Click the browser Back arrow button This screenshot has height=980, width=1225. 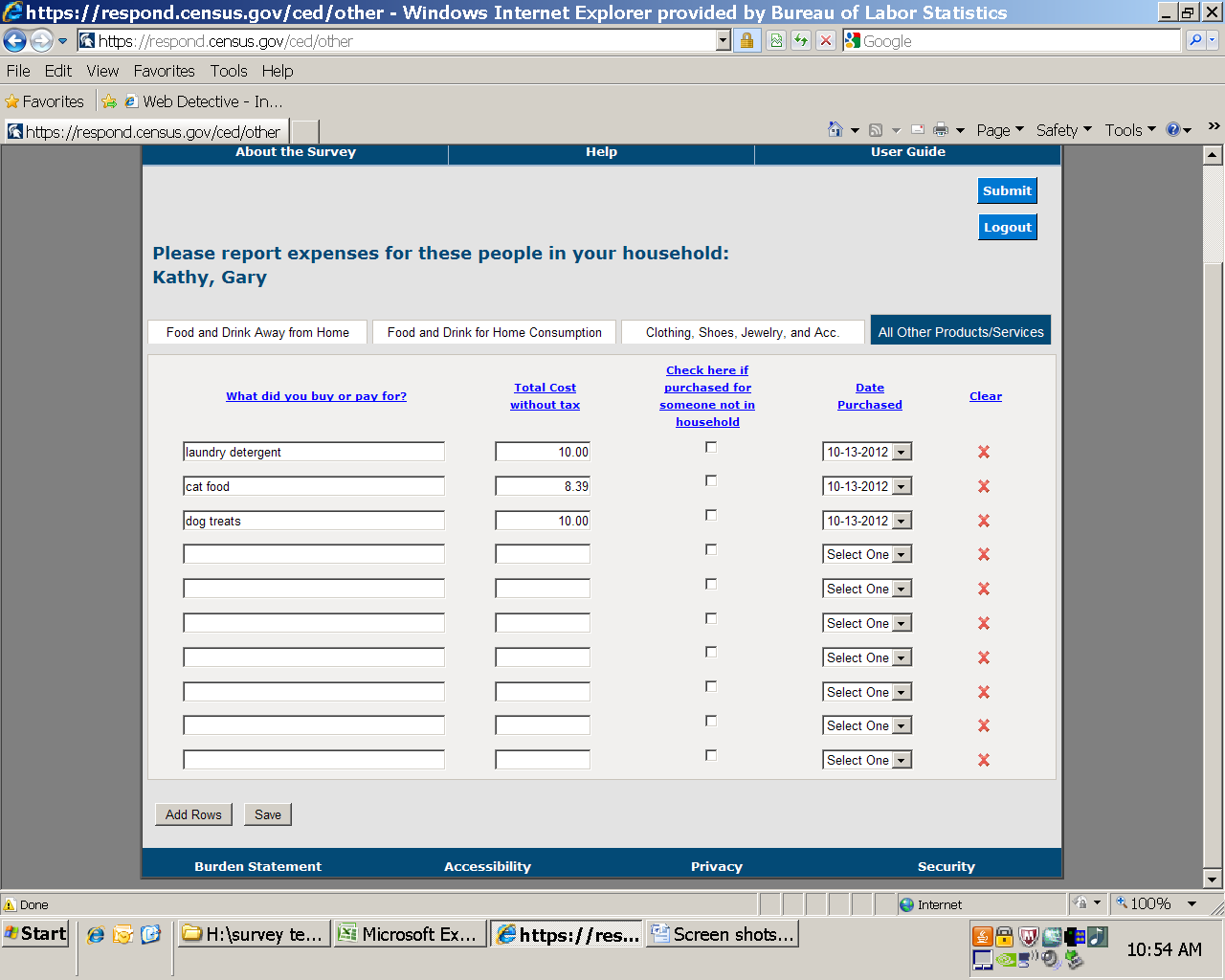point(15,41)
